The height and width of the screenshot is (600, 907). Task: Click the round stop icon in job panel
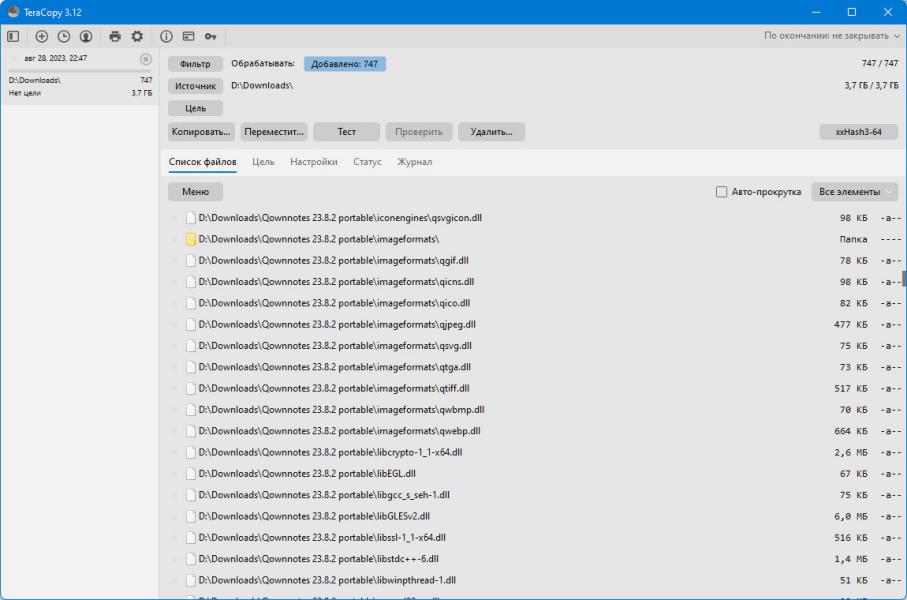(x=146, y=59)
